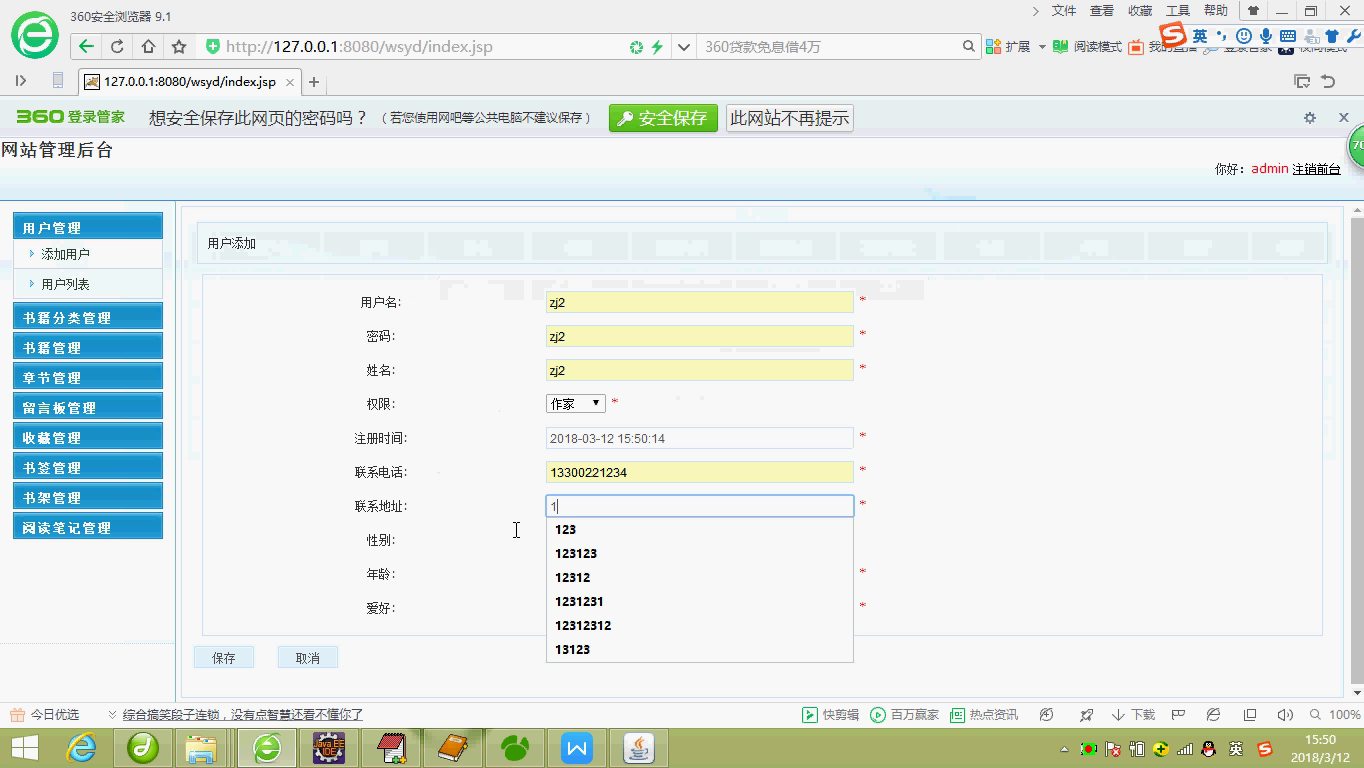The width and height of the screenshot is (1364, 768).
Task: Open the 查看 menu
Action: point(1102,11)
